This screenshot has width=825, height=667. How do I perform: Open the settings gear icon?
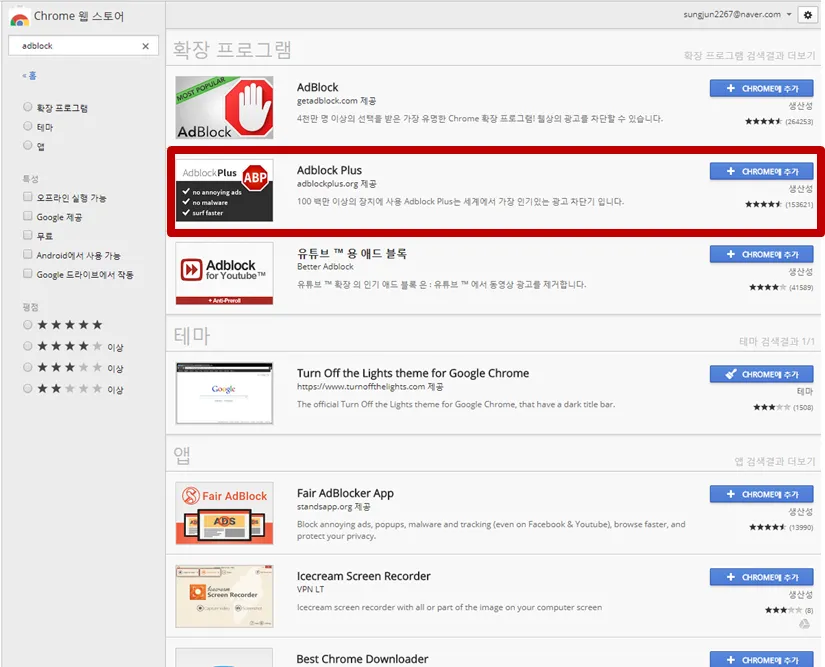[808, 15]
